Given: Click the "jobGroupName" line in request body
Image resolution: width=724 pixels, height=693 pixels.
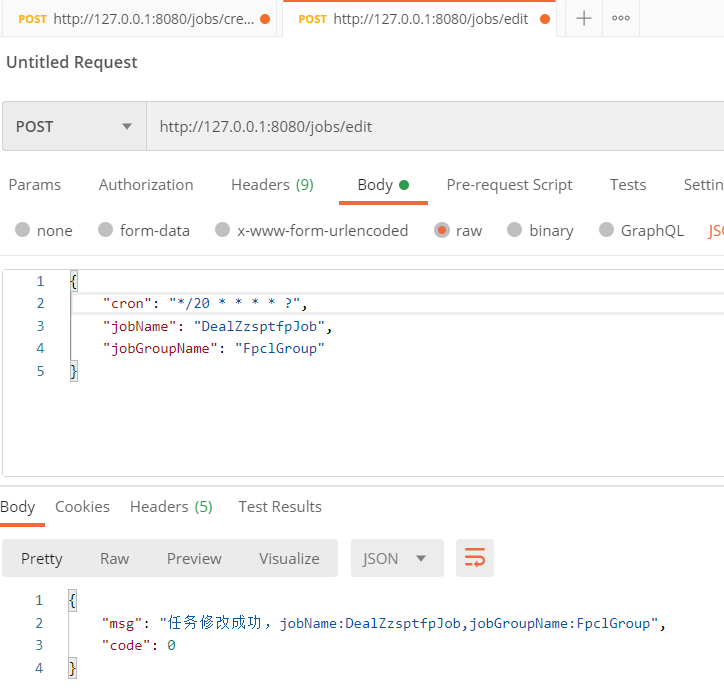Looking at the screenshot, I should click(213, 349).
